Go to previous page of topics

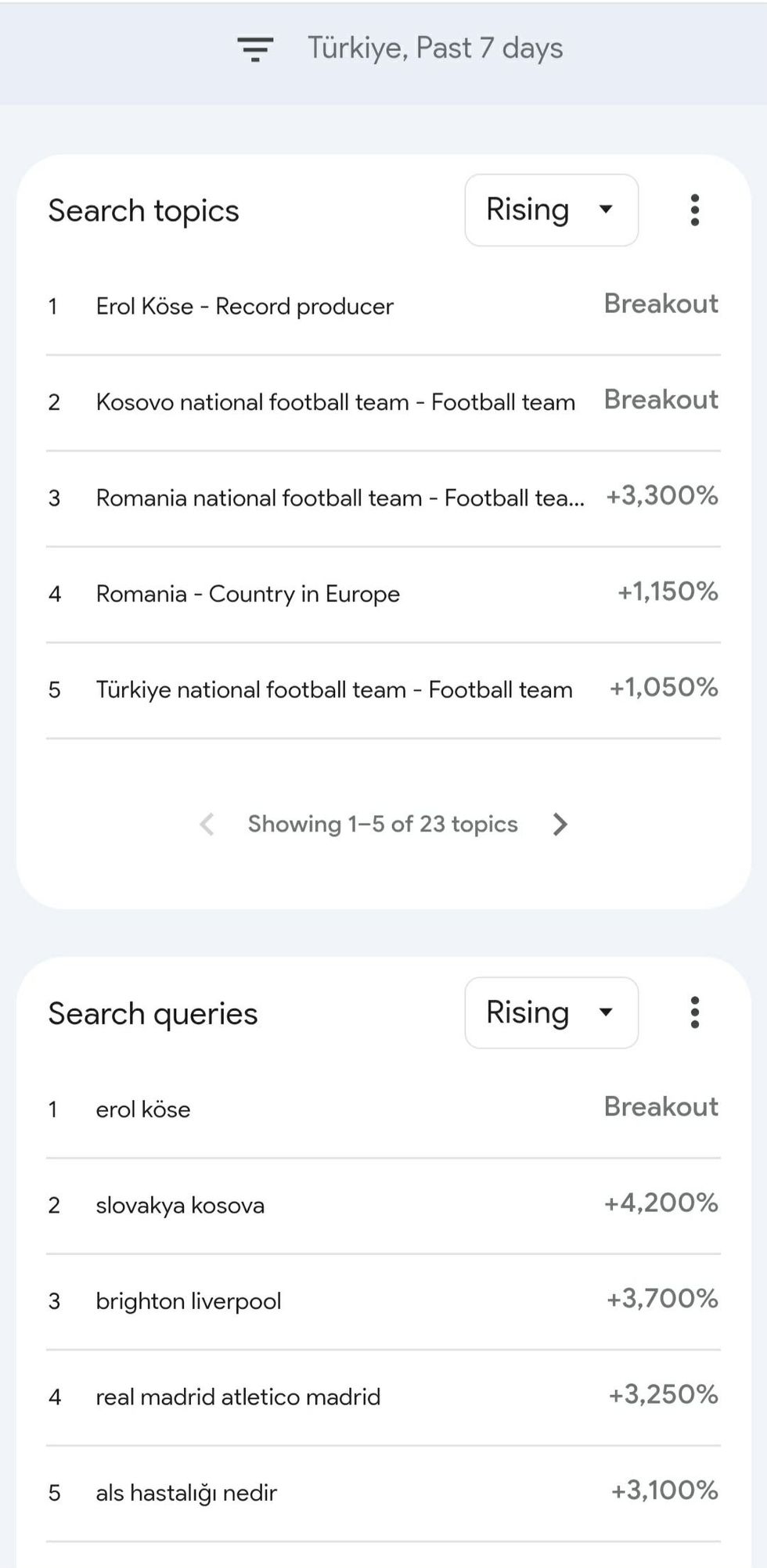coord(207,824)
